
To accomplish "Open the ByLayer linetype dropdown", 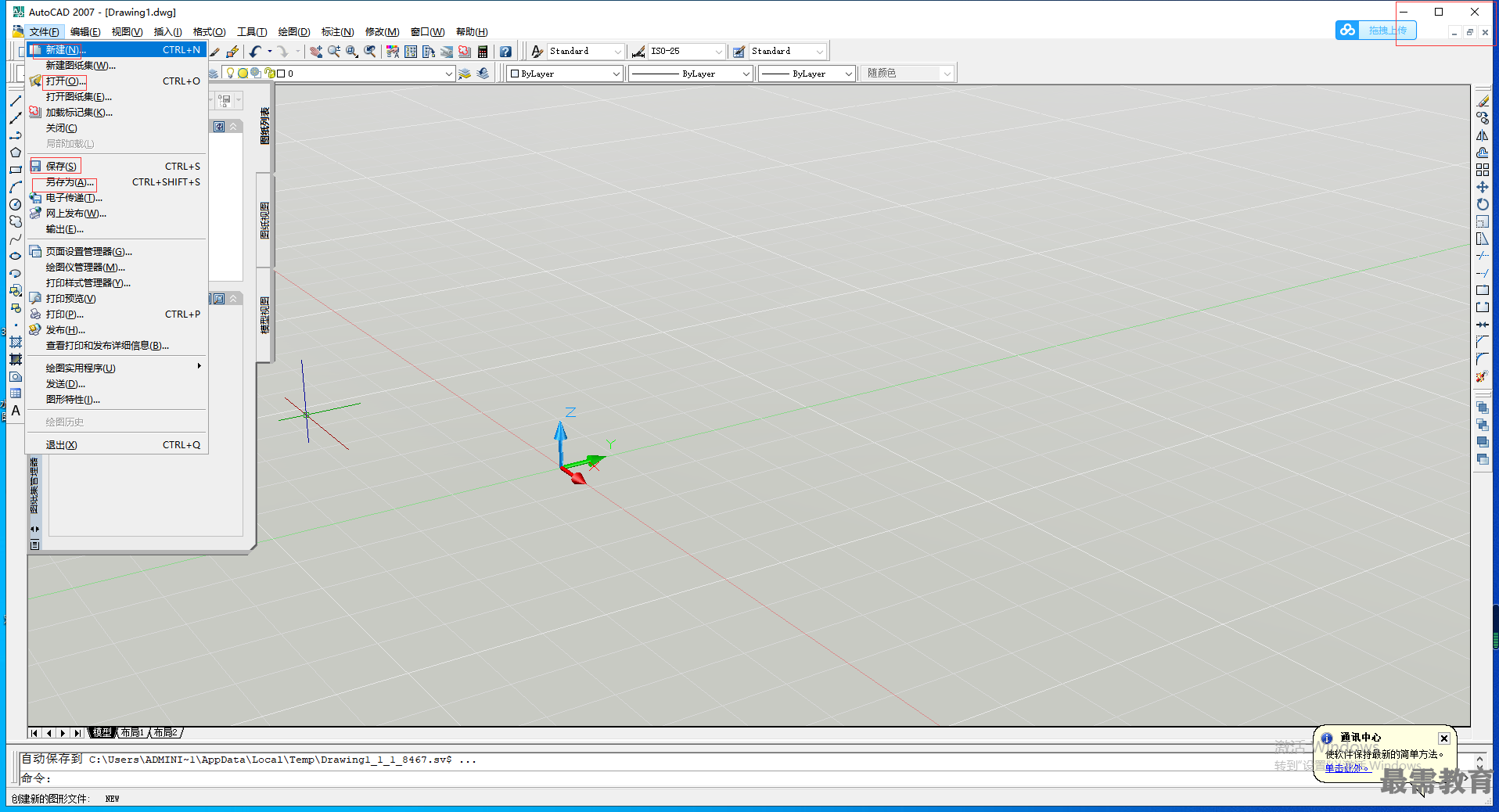I will (746, 74).
